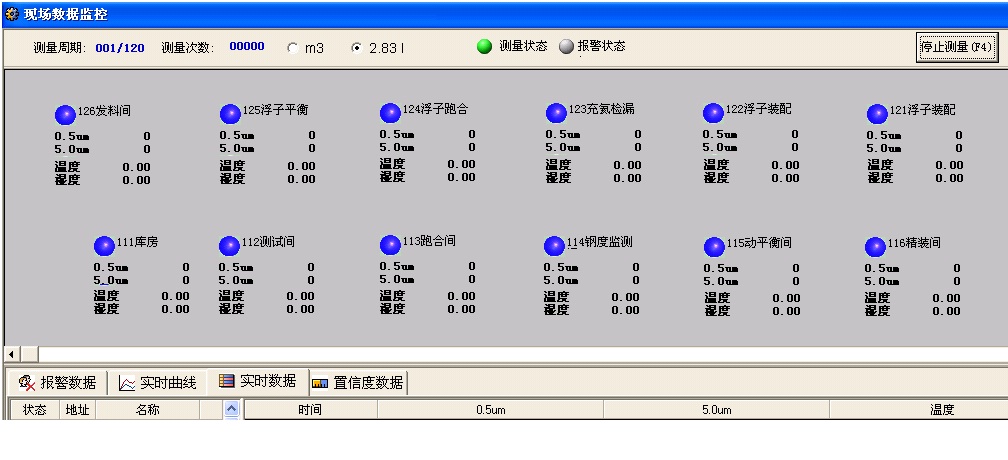Switch to the 实时数据 tab
This screenshot has width=1008, height=460.
[257, 381]
